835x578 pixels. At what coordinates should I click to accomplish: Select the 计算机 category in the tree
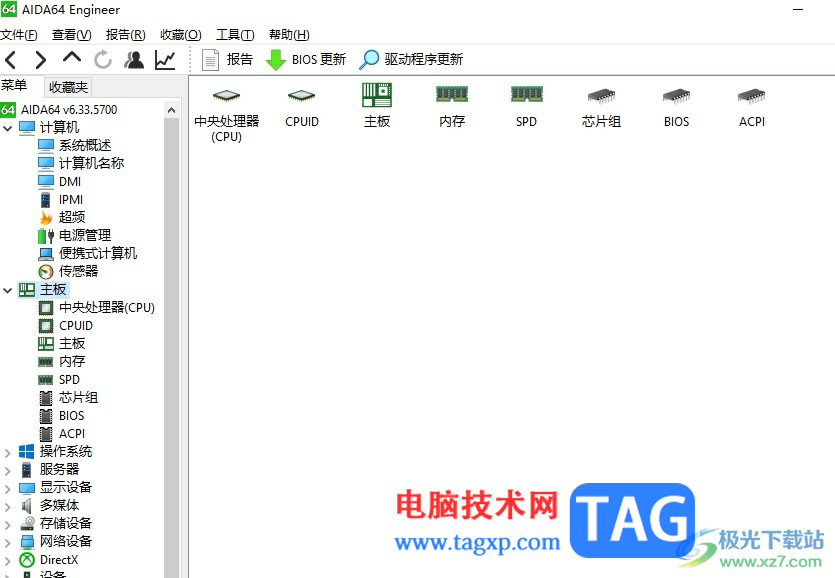point(49,128)
